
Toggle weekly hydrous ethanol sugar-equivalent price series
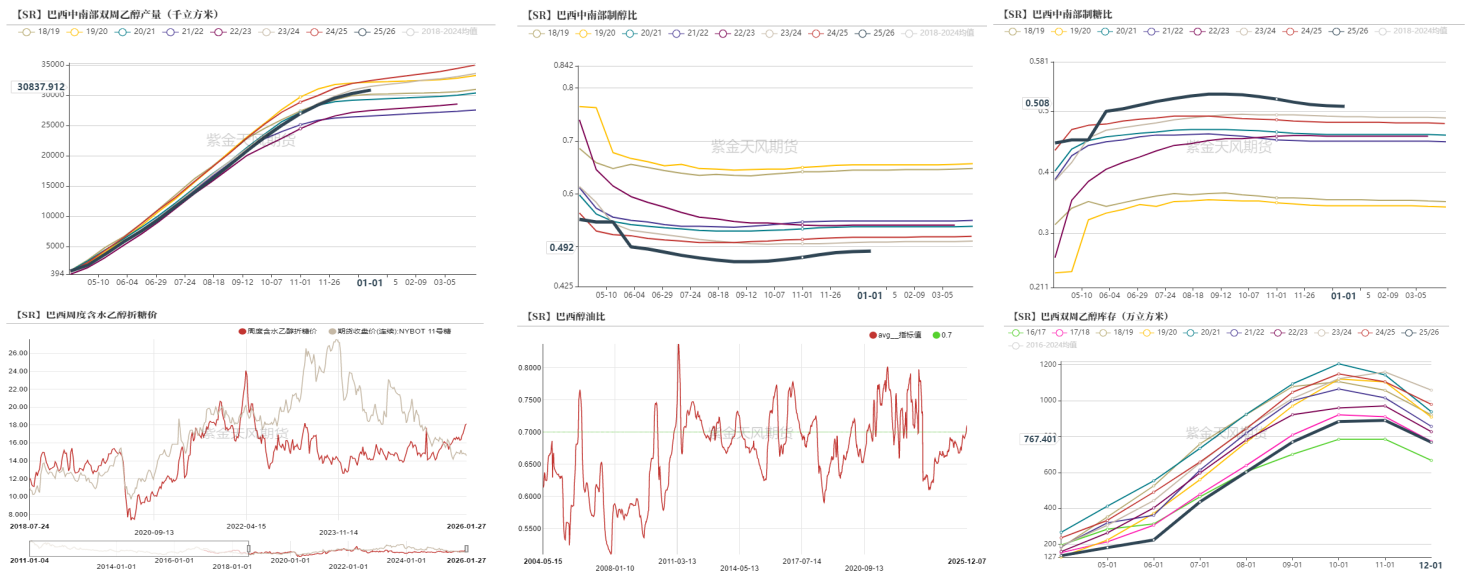[x=243, y=331]
